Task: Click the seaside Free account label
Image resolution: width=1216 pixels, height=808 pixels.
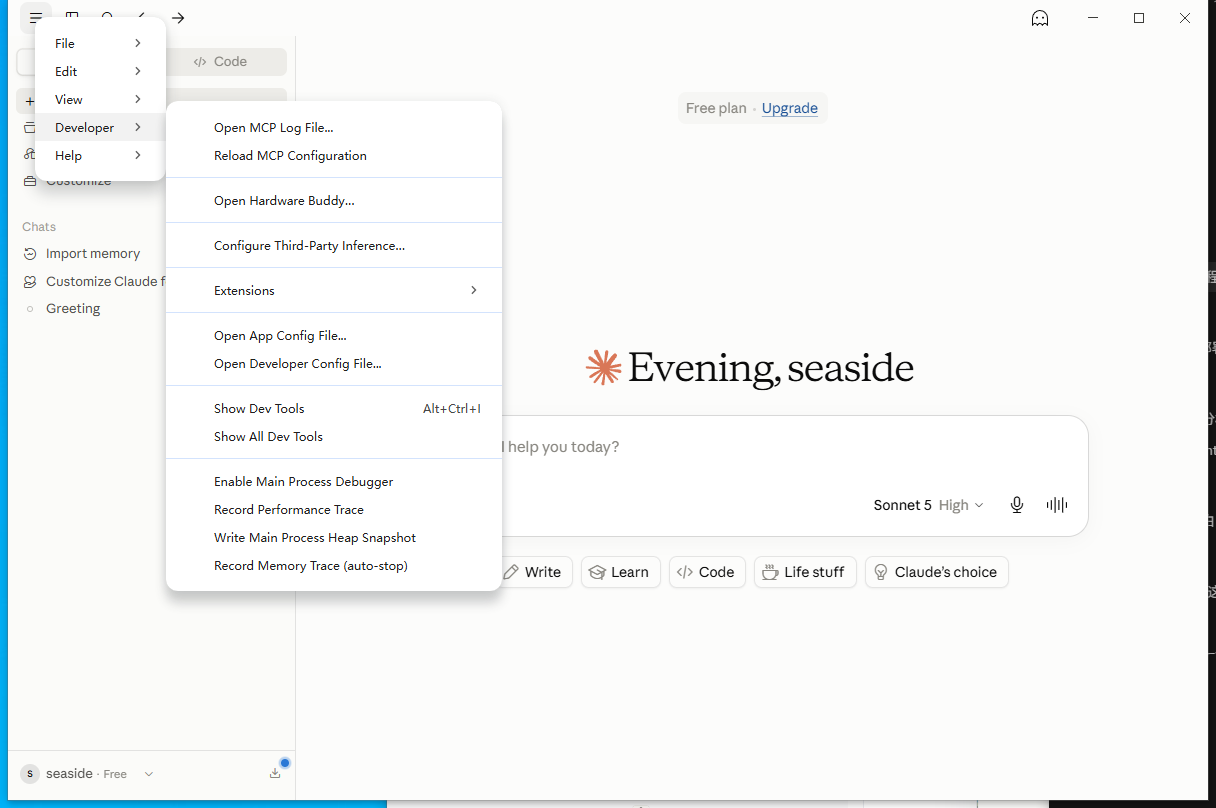Action: (86, 774)
